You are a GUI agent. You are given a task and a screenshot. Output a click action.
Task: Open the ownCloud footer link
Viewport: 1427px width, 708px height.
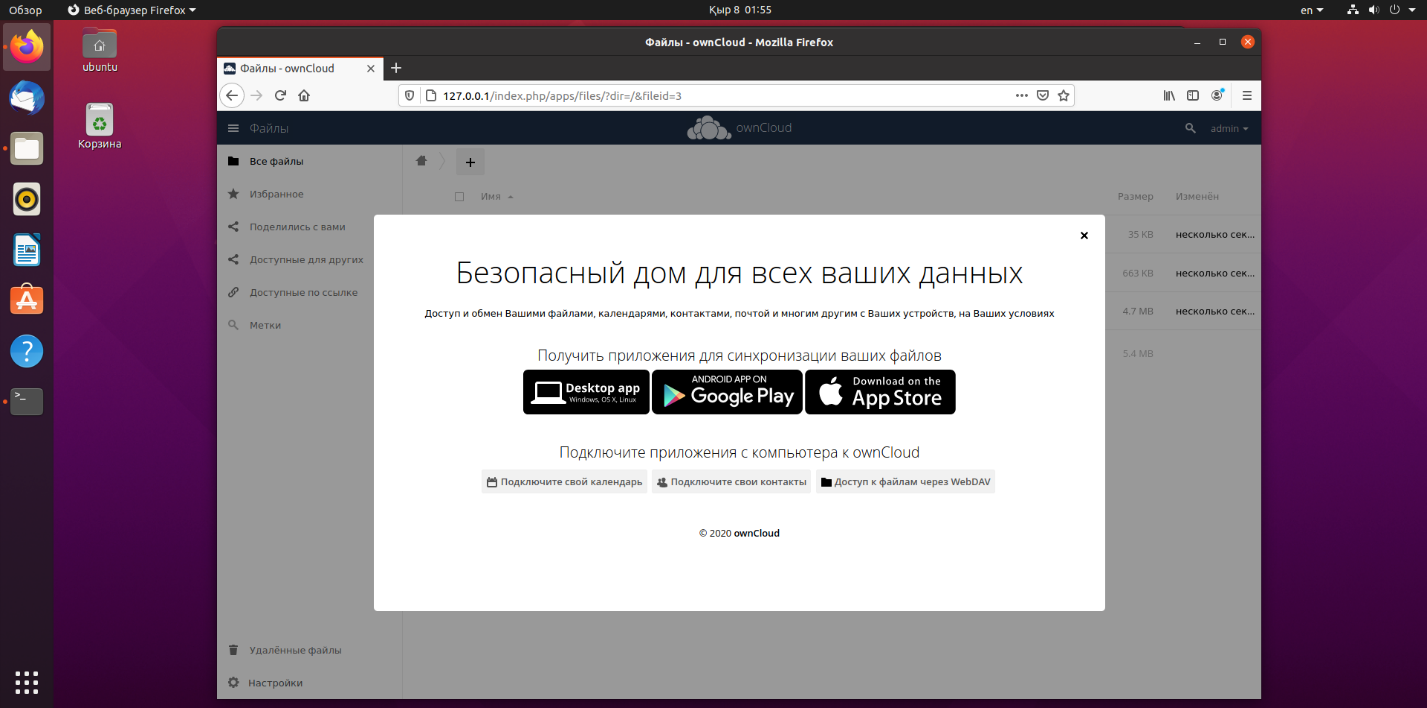pos(757,533)
